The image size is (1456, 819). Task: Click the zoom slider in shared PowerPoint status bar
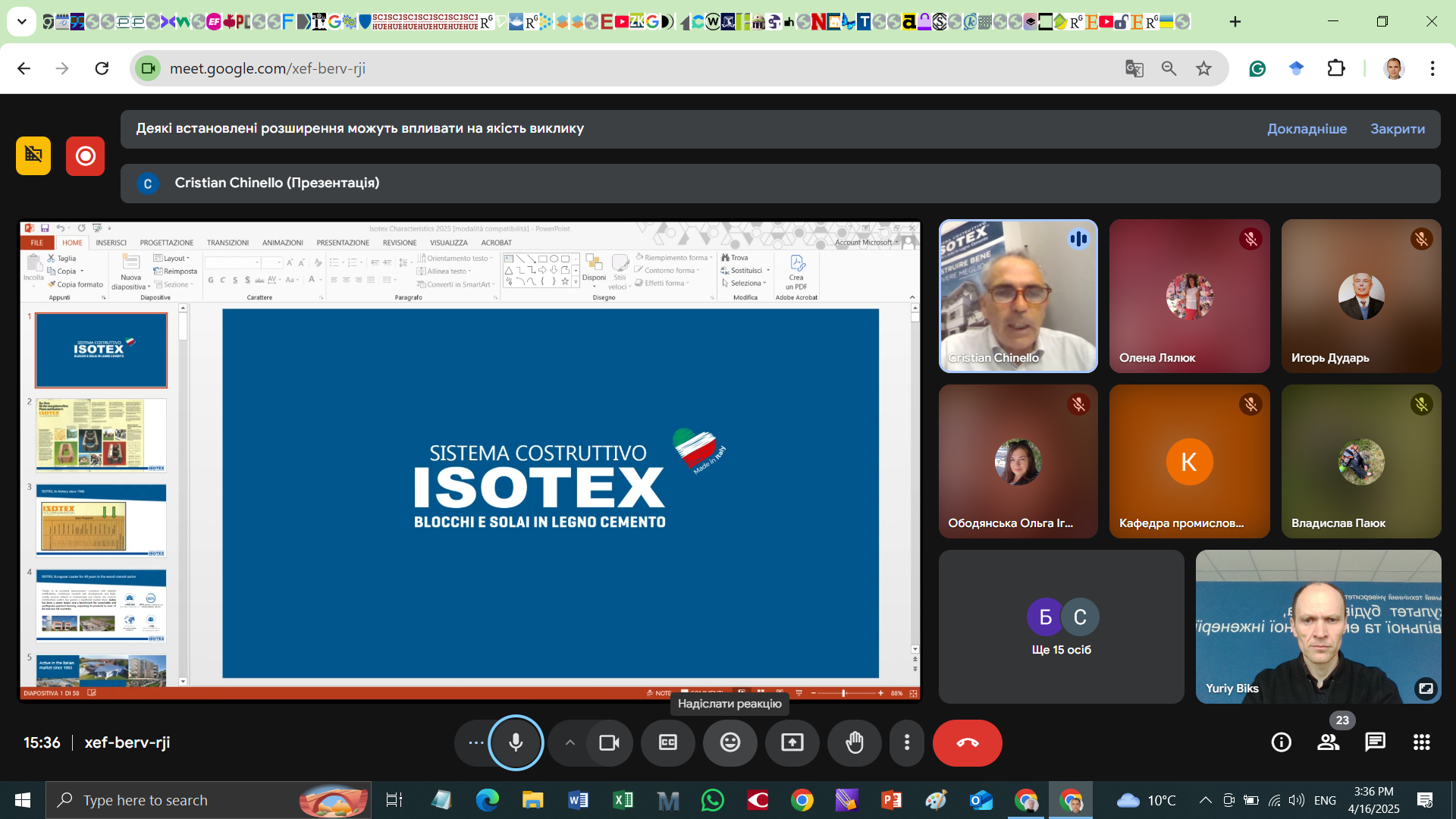[x=846, y=693]
